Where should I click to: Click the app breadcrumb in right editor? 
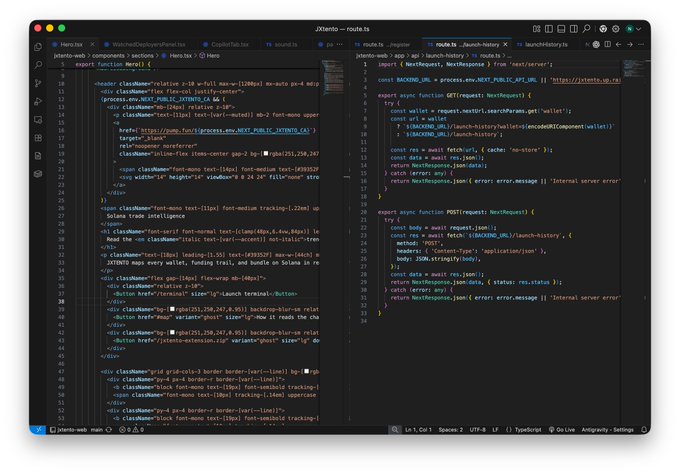pos(399,55)
